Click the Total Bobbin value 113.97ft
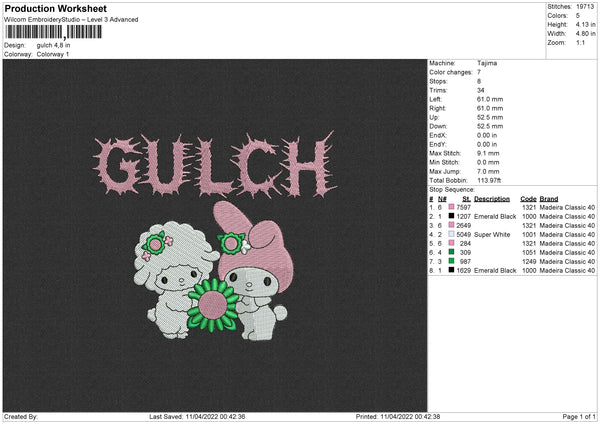600x424 pixels. [489, 180]
